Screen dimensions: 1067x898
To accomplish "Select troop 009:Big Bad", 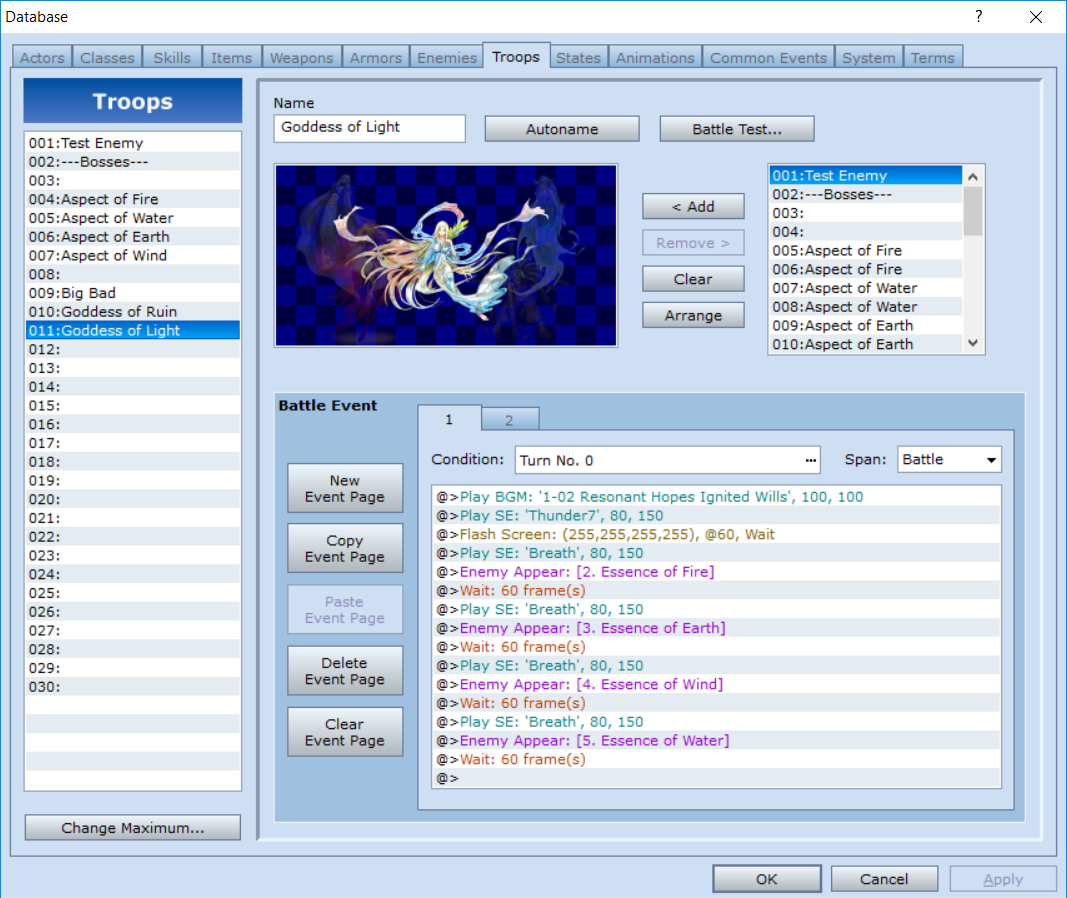I will [133, 293].
